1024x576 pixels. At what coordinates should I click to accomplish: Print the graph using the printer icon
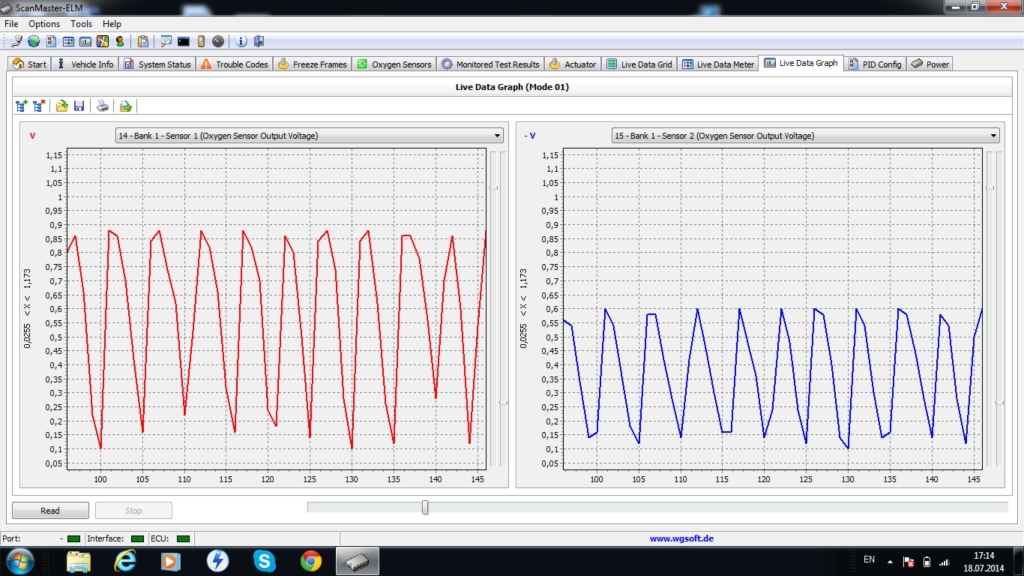click(102, 105)
